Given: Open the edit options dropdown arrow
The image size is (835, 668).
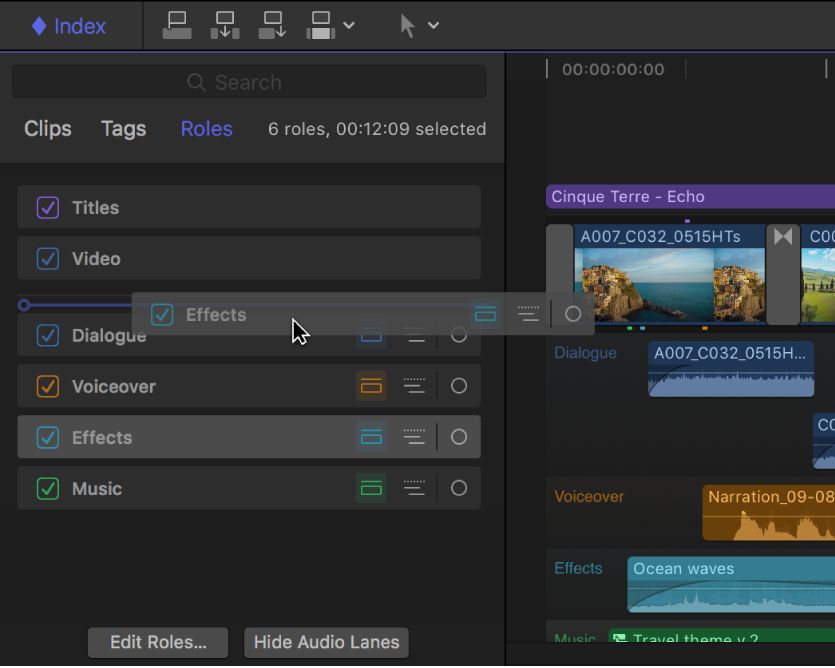Looking at the screenshot, I should click(x=349, y=25).
